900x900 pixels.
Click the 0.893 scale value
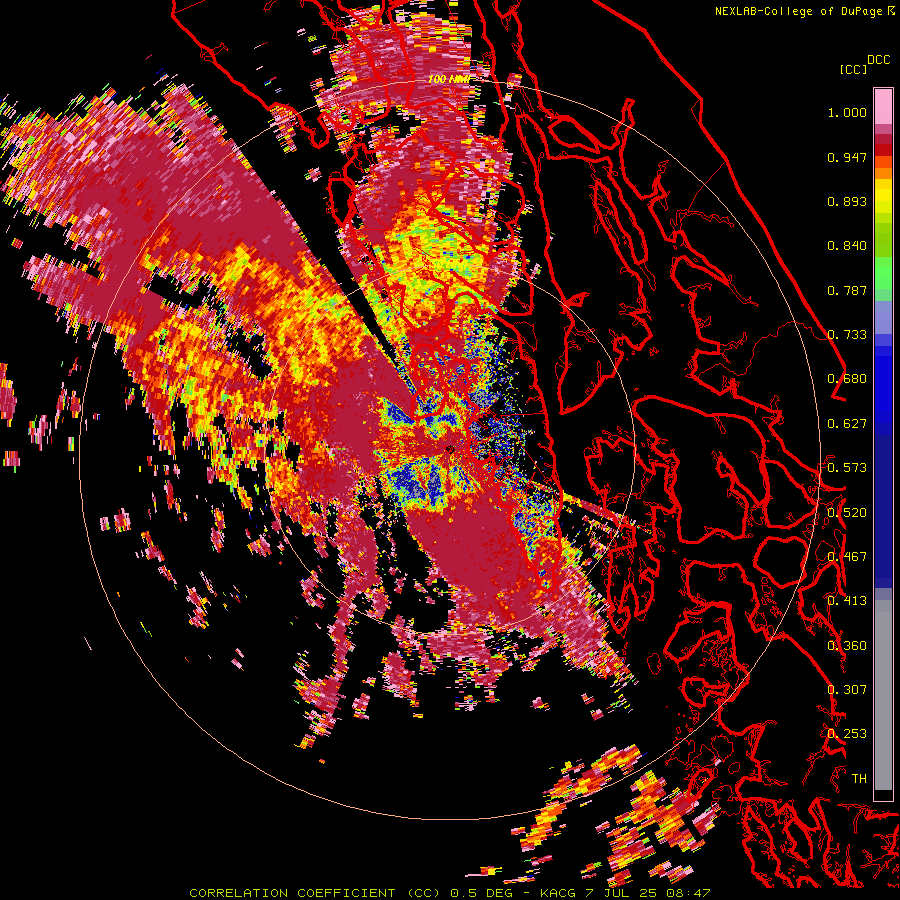847,201
